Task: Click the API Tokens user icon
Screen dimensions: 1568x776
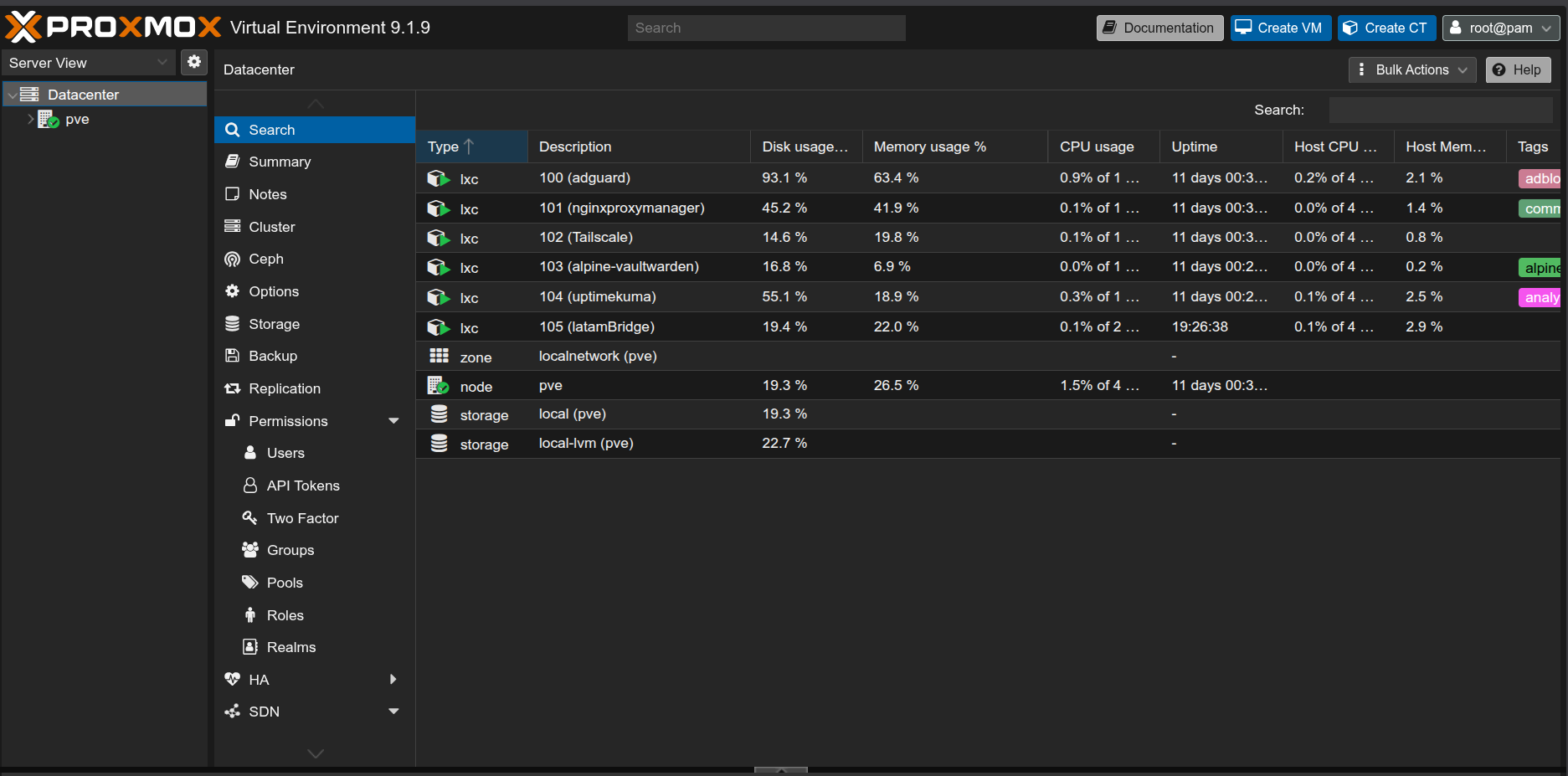Action: [x=249, y=485]
